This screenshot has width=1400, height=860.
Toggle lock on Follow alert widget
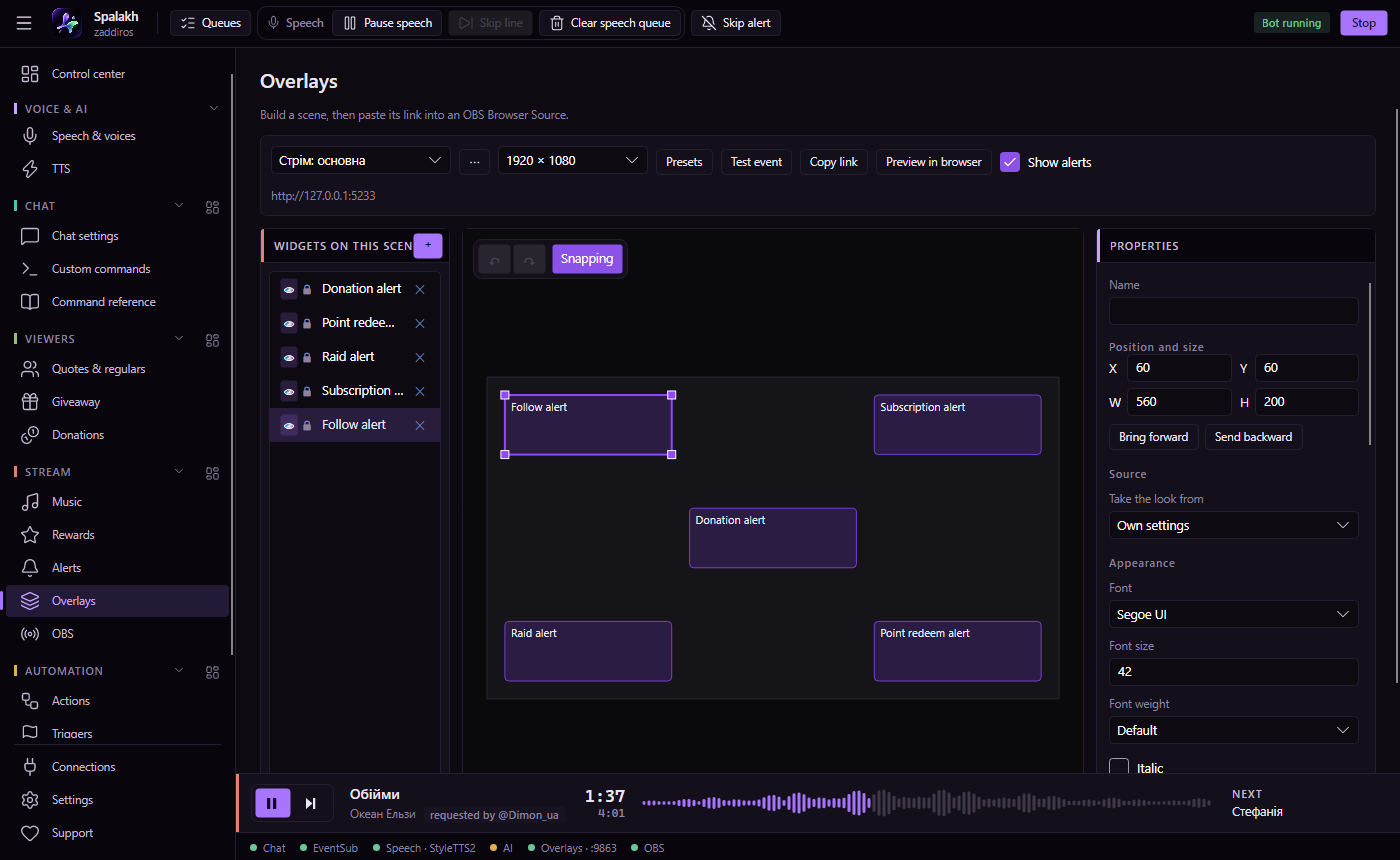[307, 425]
